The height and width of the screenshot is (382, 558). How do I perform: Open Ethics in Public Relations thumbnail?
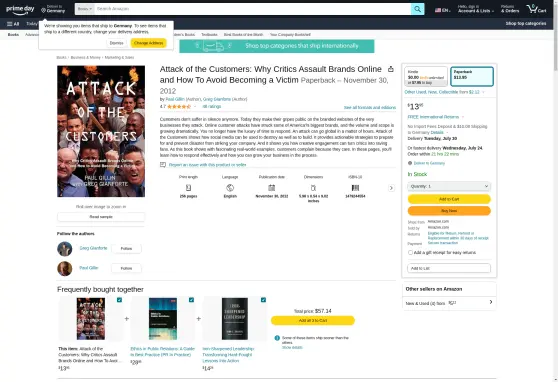(x=163, y=319)
